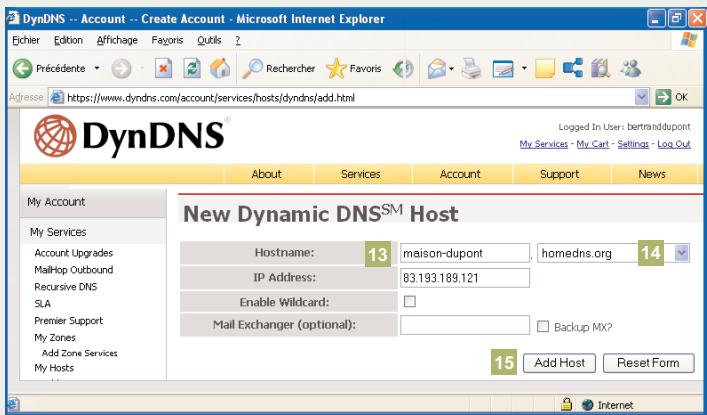
Task: Go back with the Précédente button
Action: 49,69
